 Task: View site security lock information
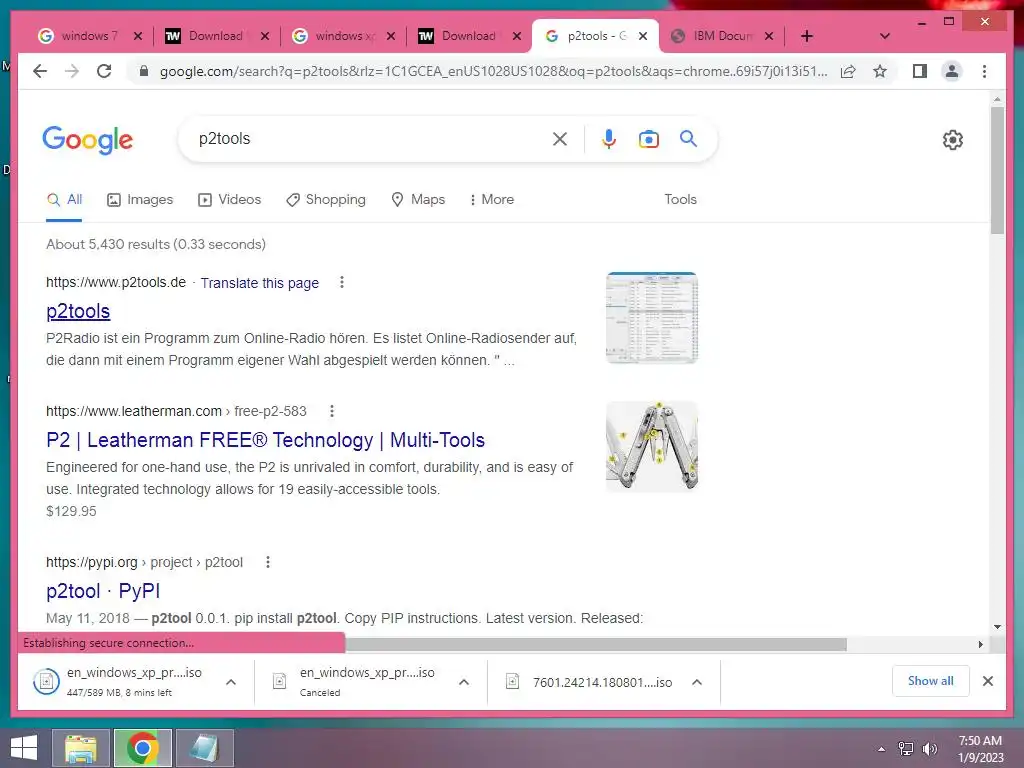coord(144,71)
